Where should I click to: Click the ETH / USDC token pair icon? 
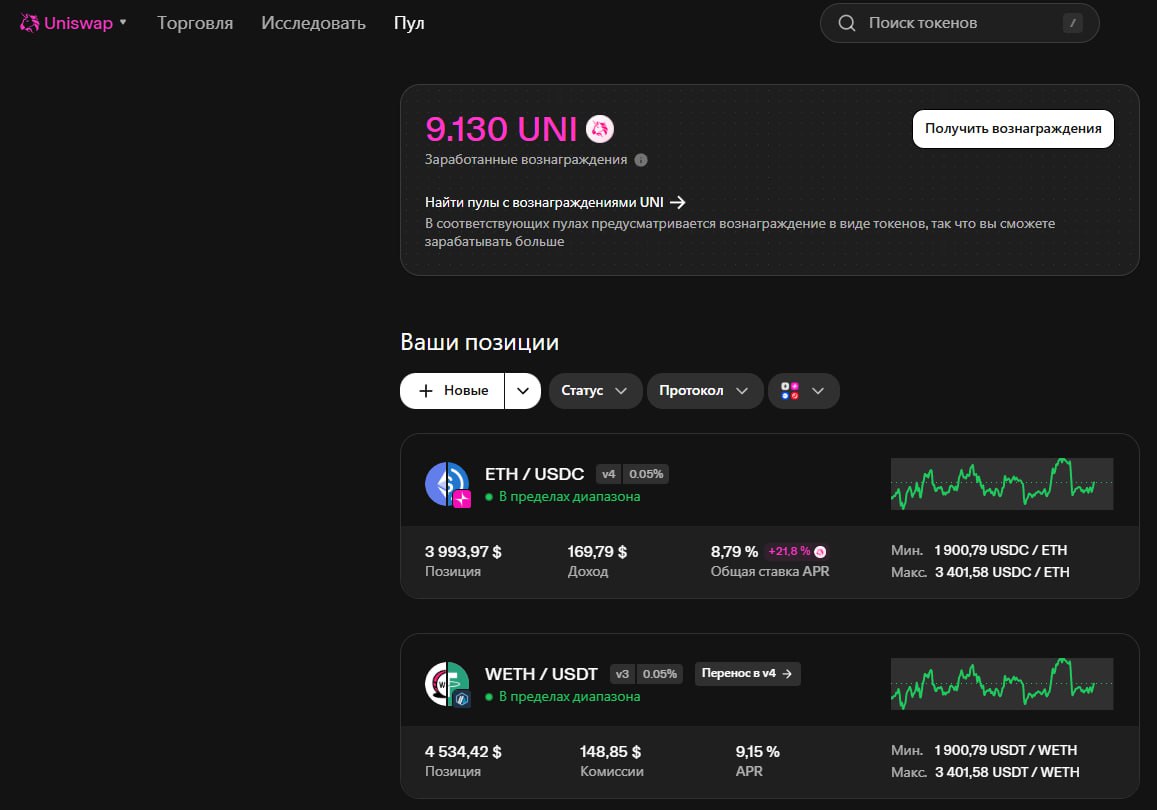[447, 485]
